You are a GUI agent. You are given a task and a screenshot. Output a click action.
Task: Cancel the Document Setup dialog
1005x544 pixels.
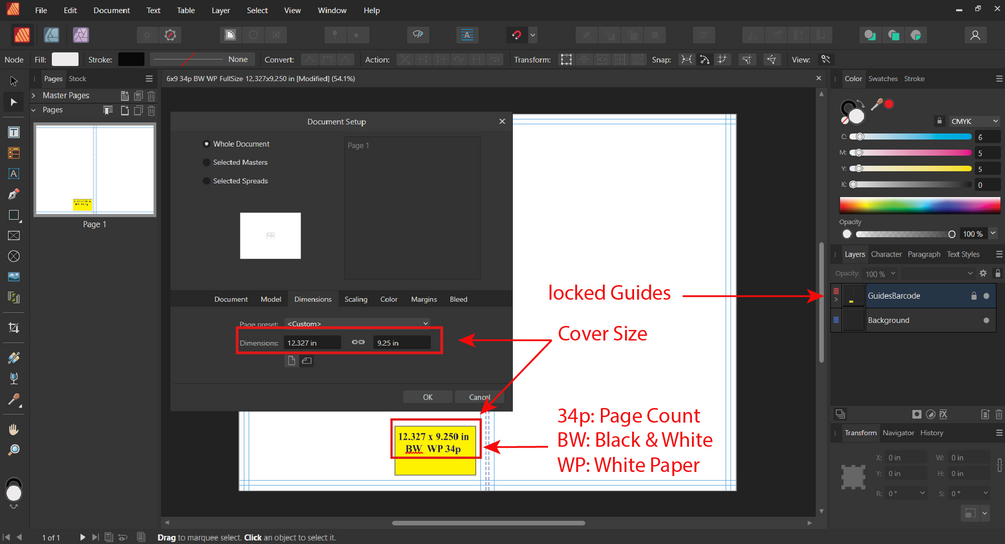[479, 397]
